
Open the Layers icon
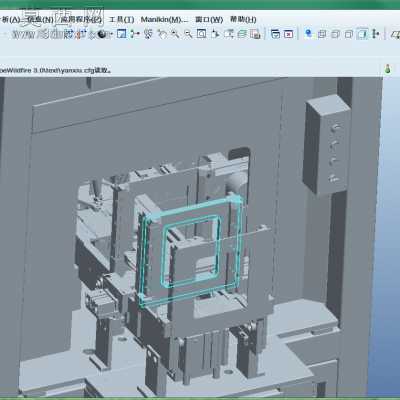click(242, 34)
